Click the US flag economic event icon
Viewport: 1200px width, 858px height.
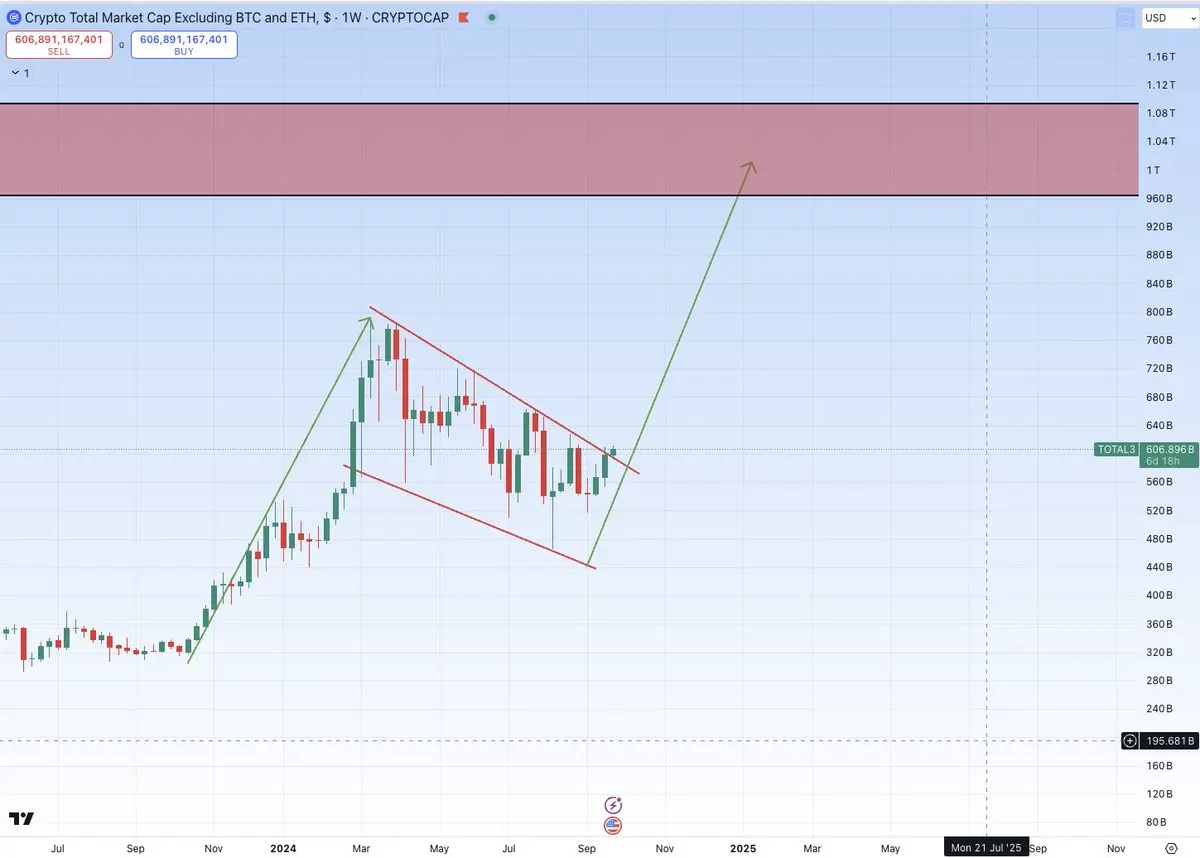613,826
